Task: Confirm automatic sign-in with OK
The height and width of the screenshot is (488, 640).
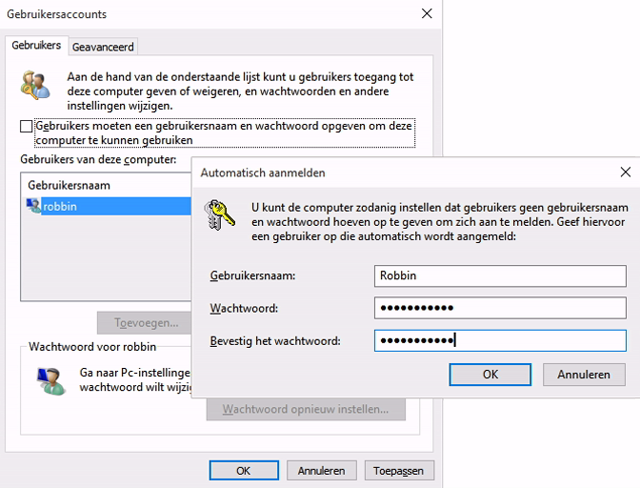Action: click(490, 375)
